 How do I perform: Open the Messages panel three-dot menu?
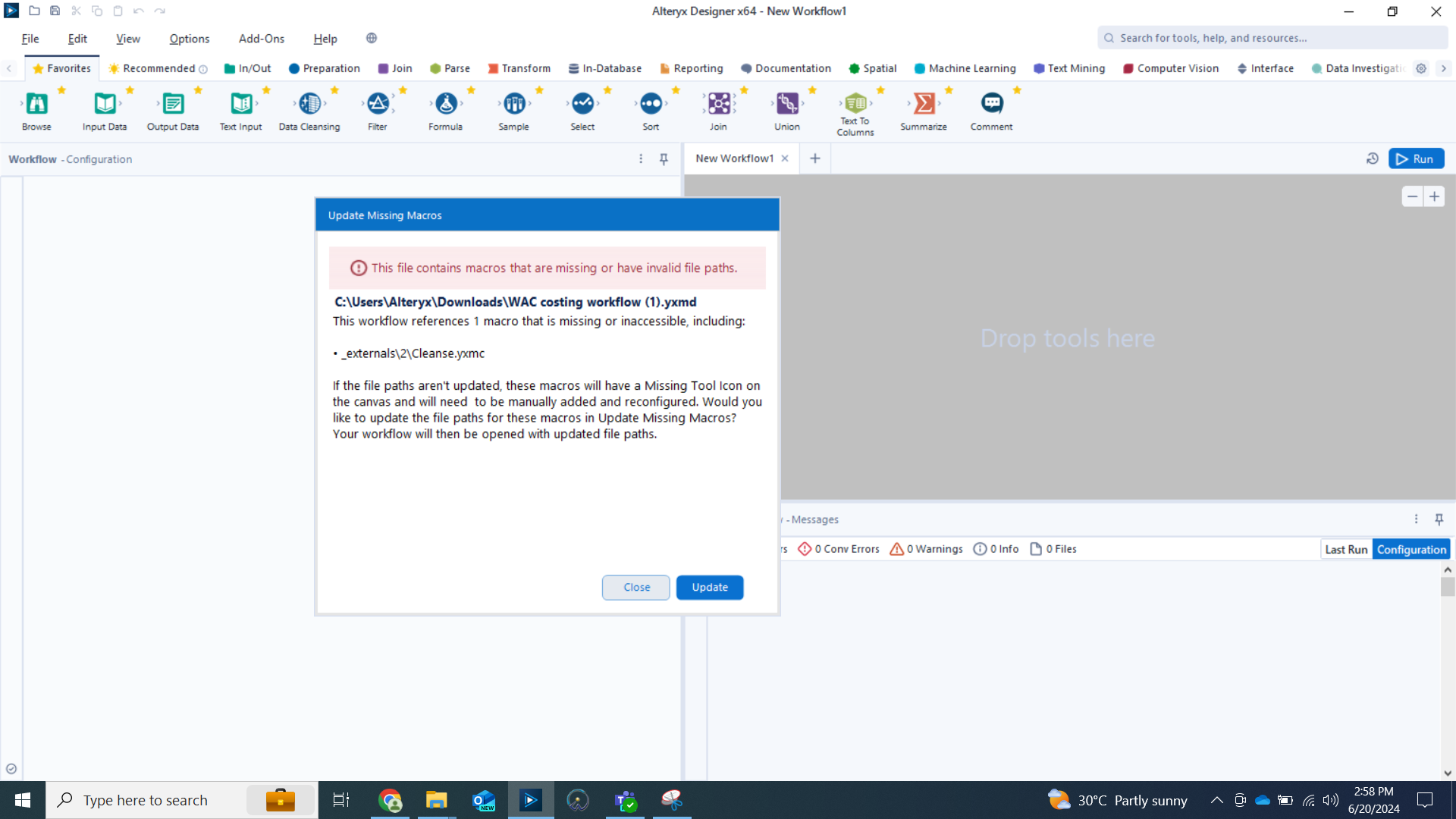tap(1416, 519)
